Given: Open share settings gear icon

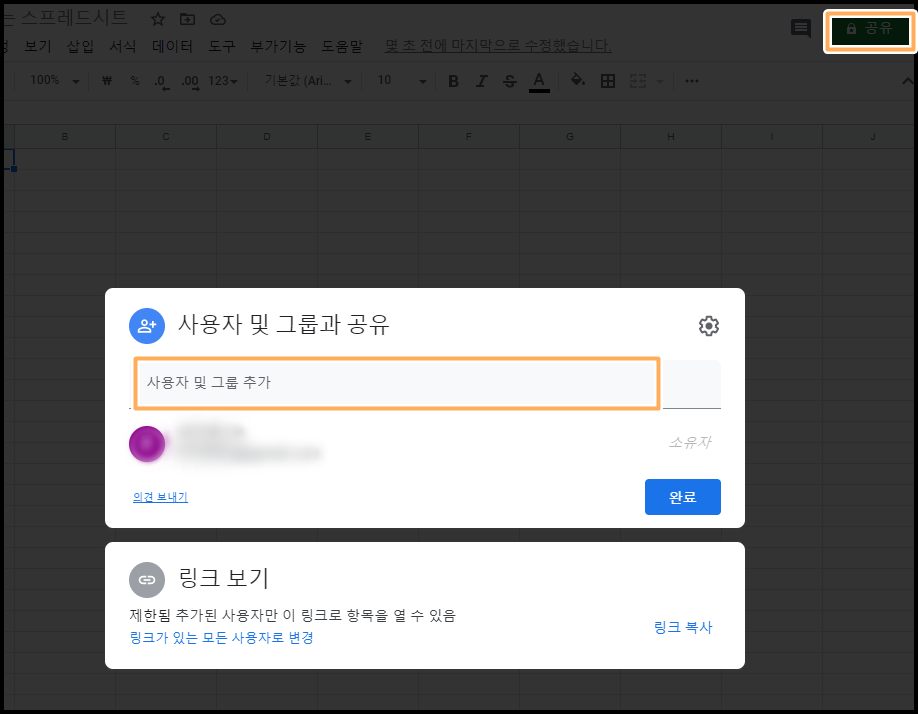Looking at the screenshot, I should click(x=708, y=326).
